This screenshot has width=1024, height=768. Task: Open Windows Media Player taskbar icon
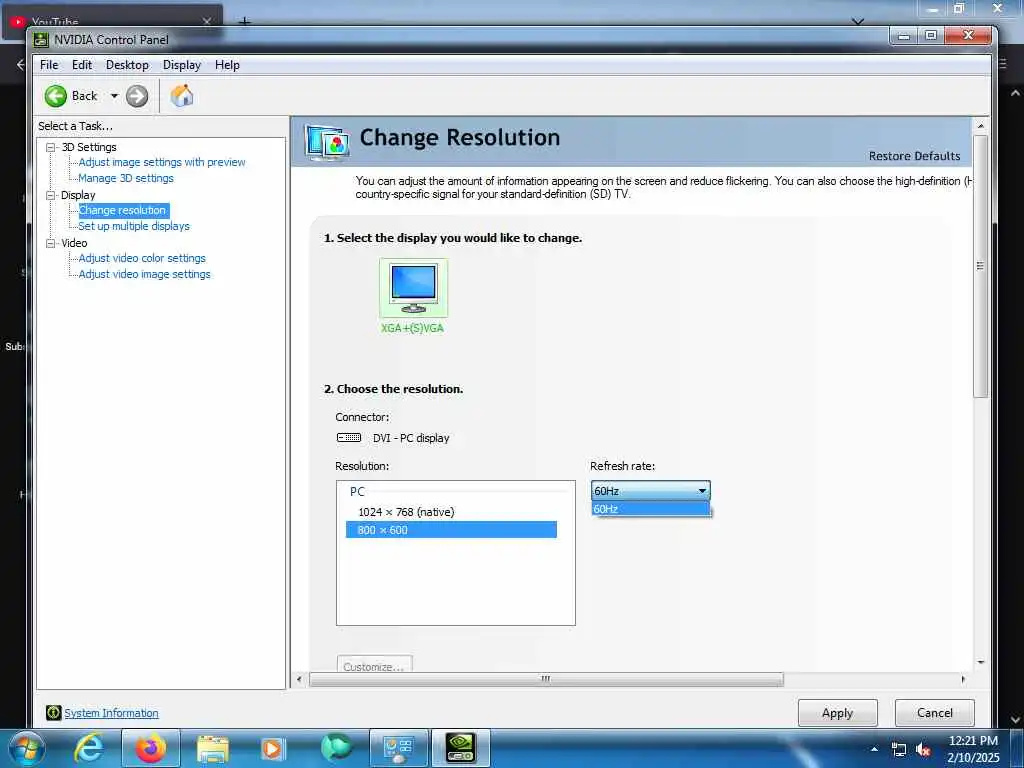(273, 748)
